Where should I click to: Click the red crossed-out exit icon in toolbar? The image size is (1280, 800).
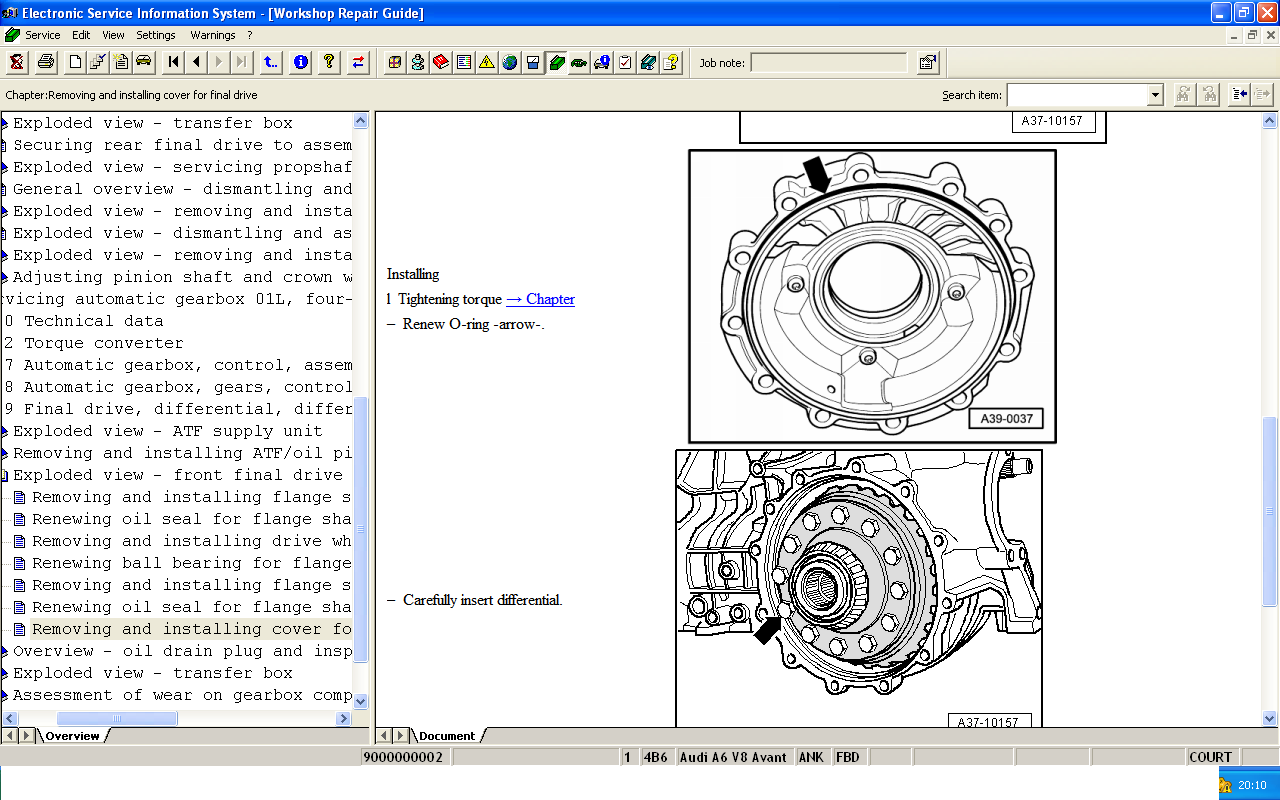click(x=17, y=63)
